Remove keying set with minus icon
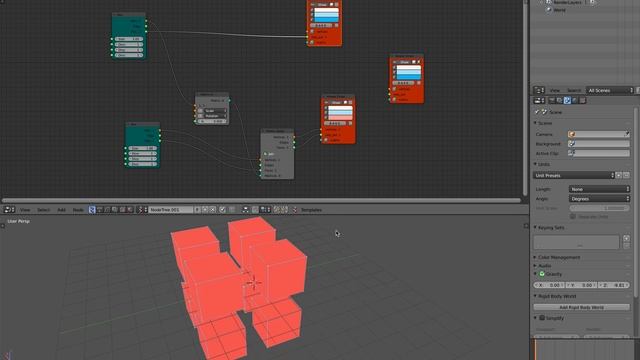This screenshot has width=640, height=360. [626, 245]
